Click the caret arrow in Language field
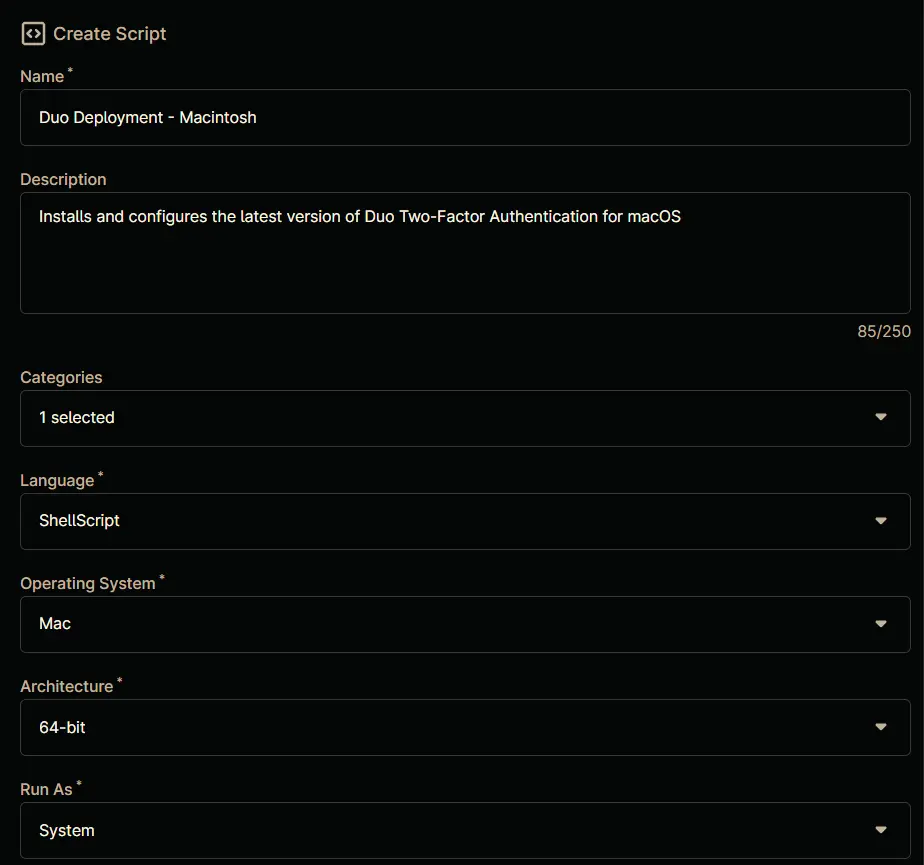Image resolution: width=924 pixels, height=865 pixels. (881, 521)
